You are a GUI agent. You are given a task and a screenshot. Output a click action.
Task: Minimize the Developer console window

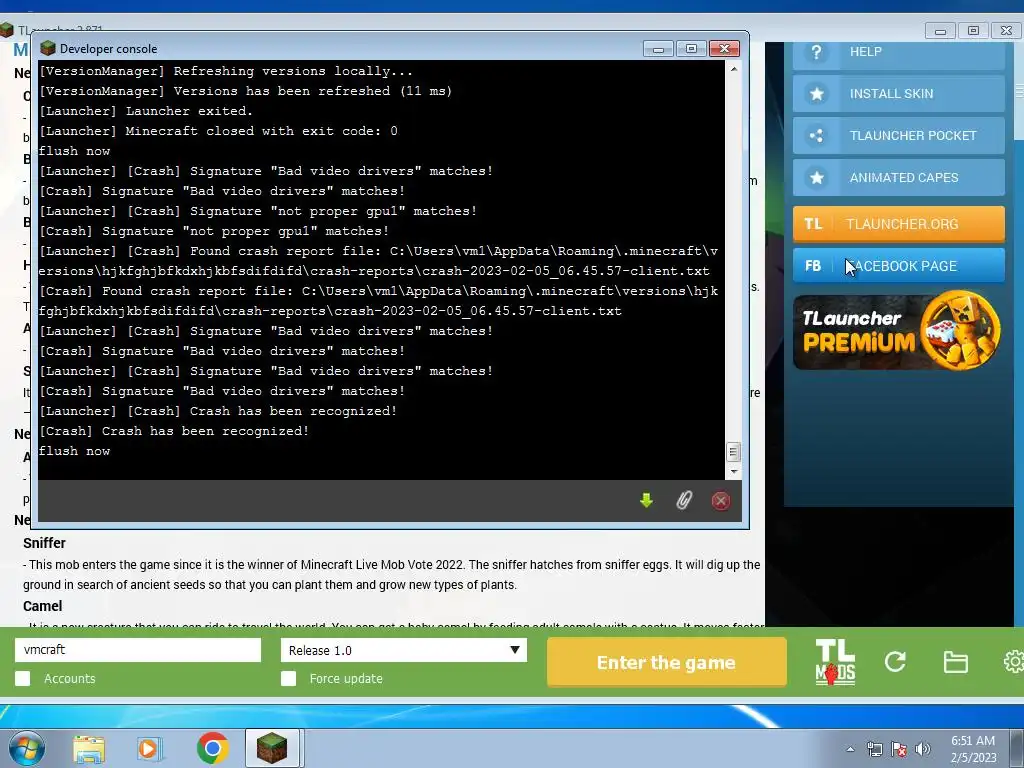(658, 49)
